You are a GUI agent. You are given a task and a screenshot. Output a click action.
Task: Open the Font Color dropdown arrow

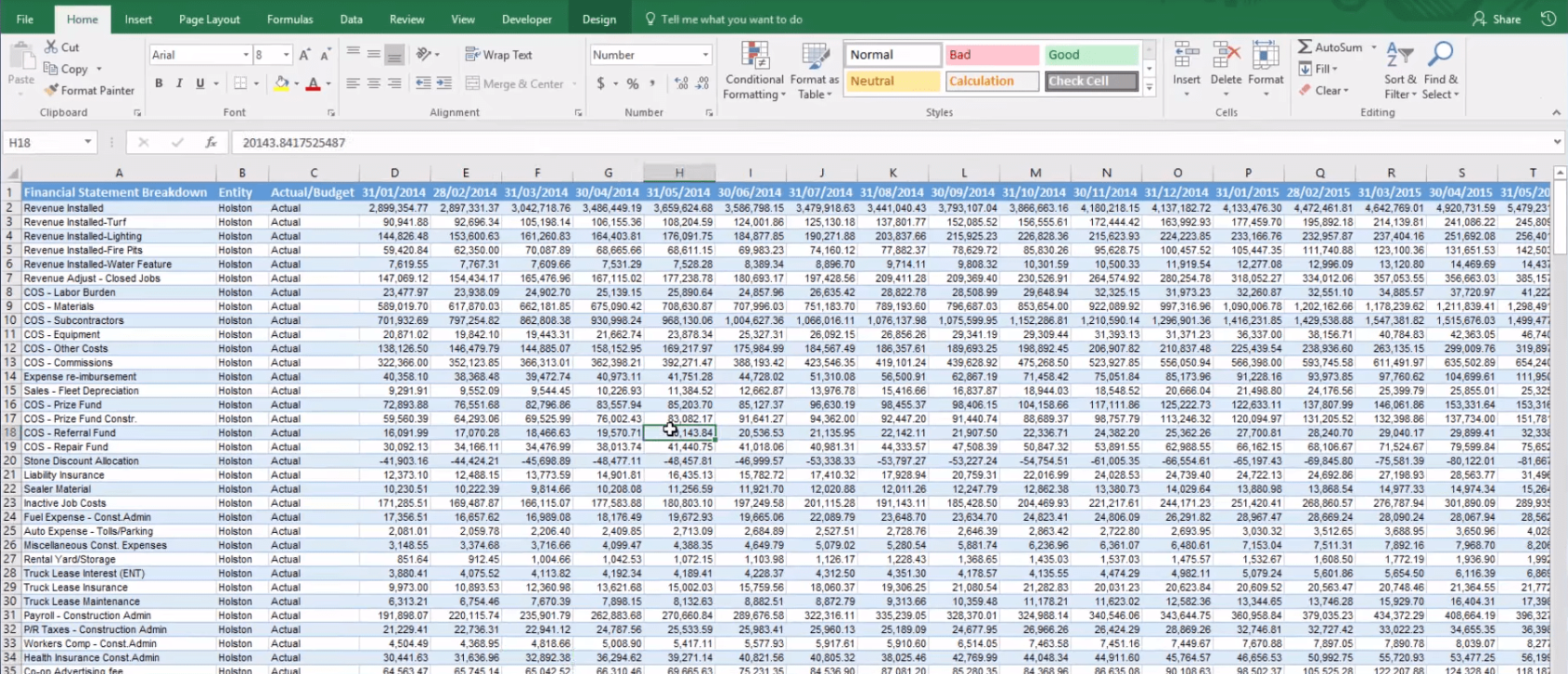329,84
